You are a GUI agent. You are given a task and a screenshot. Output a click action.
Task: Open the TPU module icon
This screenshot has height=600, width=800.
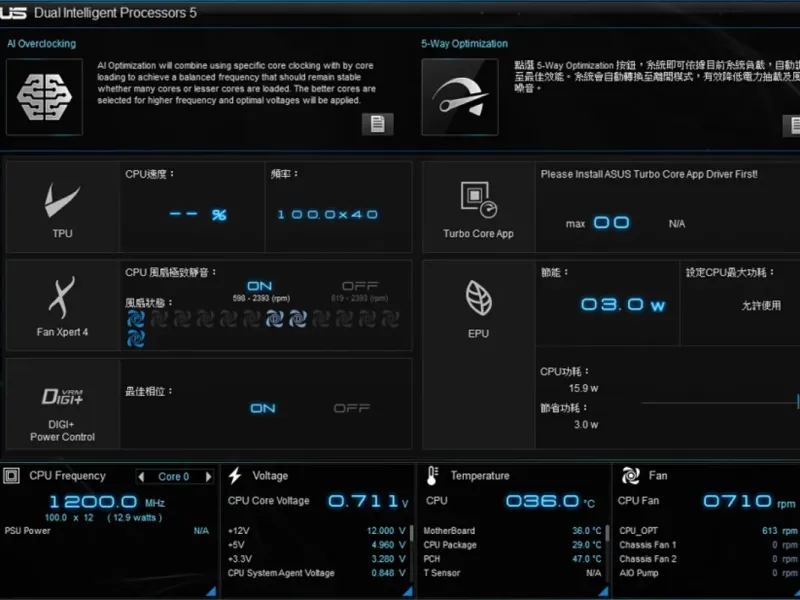coord(62,200)
